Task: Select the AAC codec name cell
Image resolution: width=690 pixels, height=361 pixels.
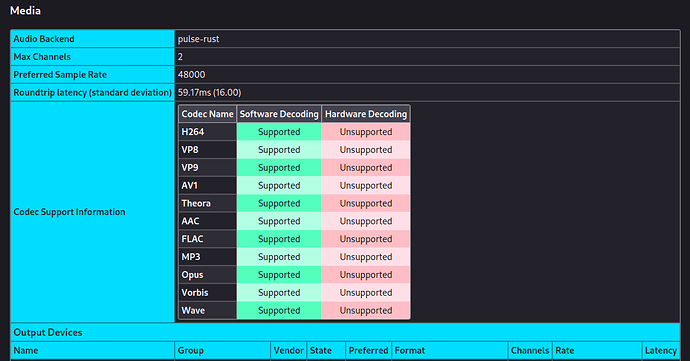Action: [x=207, y=221]
